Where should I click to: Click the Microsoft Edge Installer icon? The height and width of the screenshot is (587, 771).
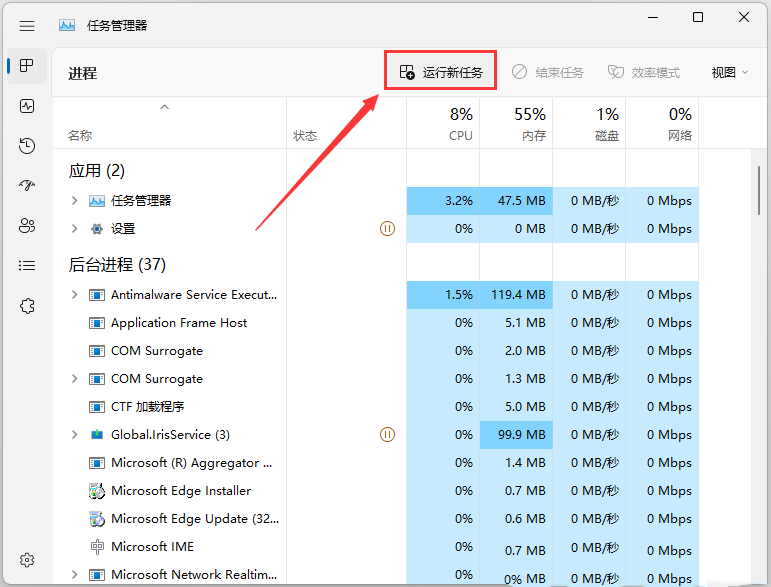tap(97, 491)
